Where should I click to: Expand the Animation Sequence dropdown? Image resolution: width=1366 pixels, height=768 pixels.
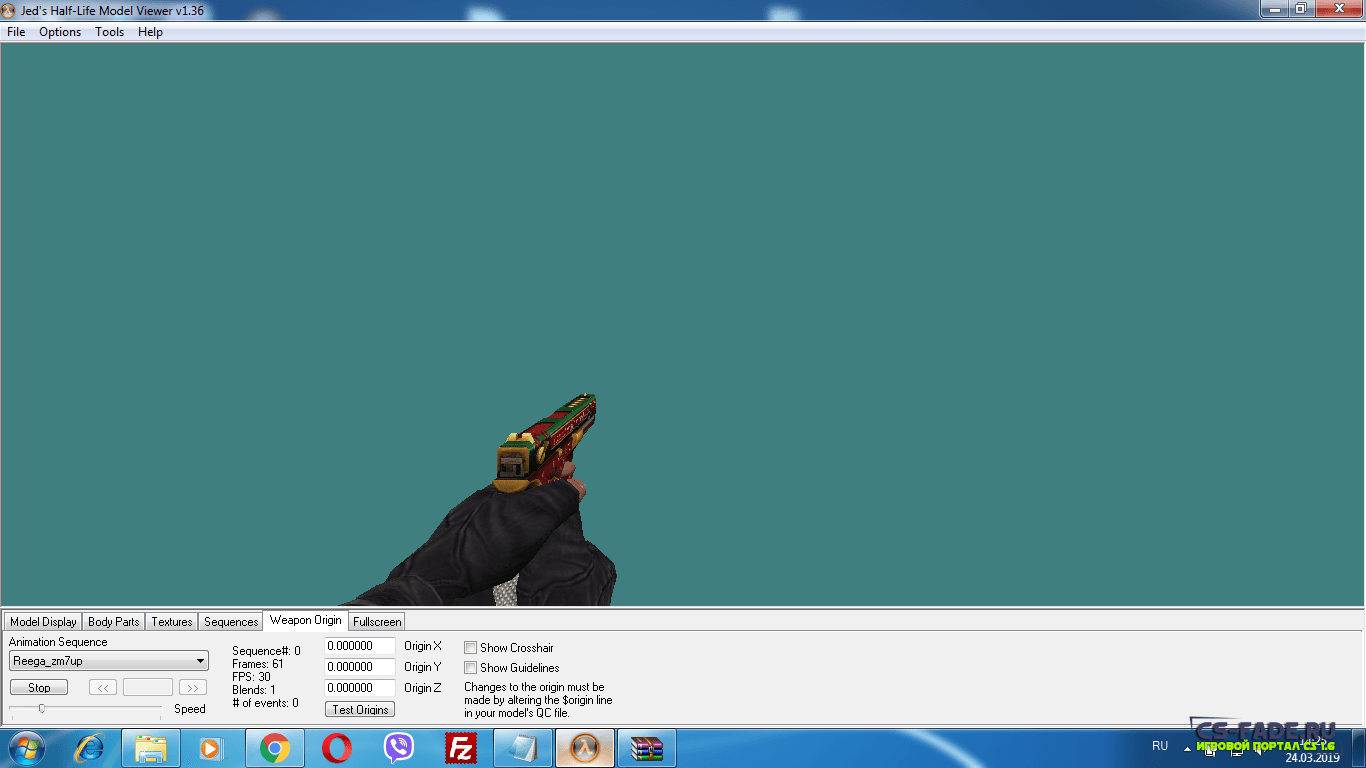pos(201,661)
